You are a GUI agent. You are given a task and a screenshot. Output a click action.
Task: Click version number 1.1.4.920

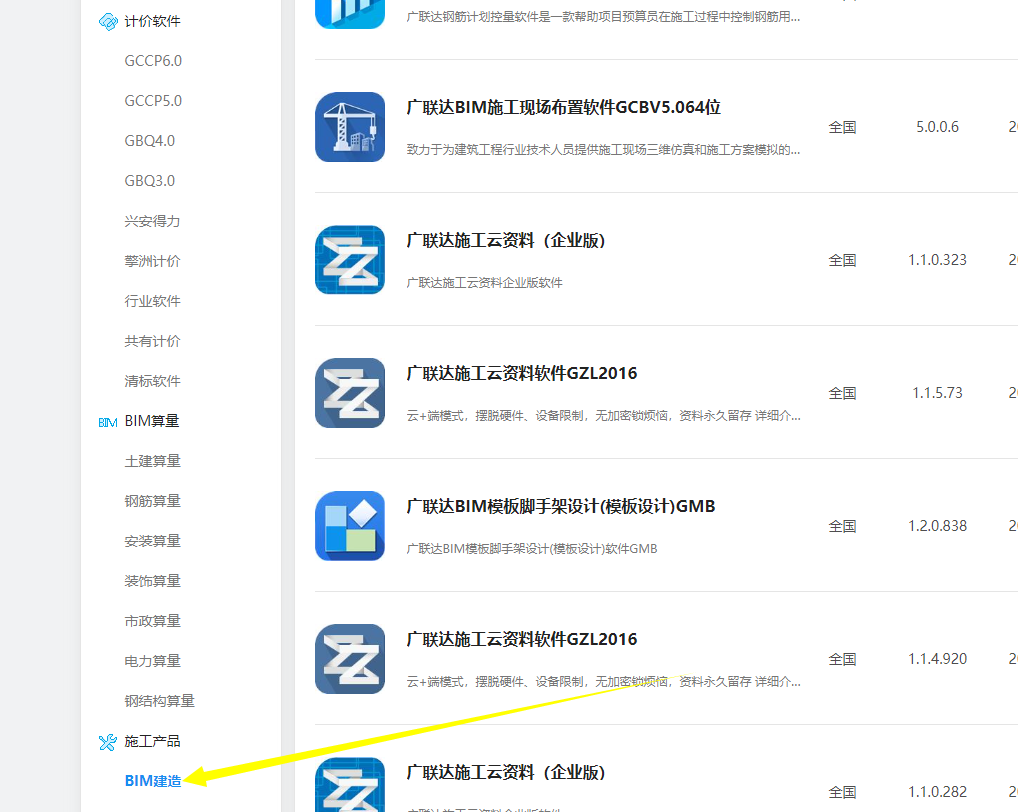click(937, 659)
